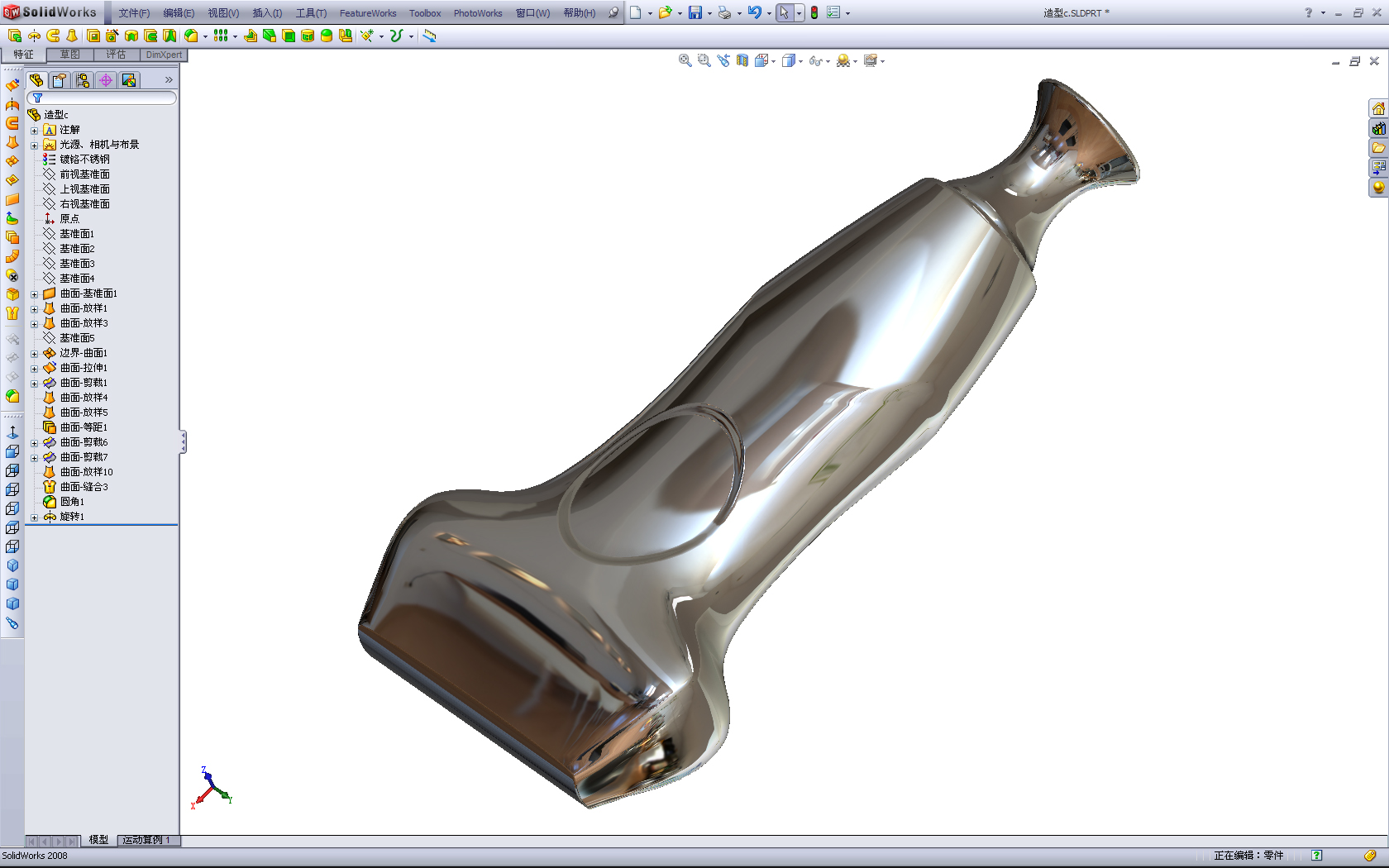
Task: Click the Zoom to Area icon
Action: coord(704,60)
